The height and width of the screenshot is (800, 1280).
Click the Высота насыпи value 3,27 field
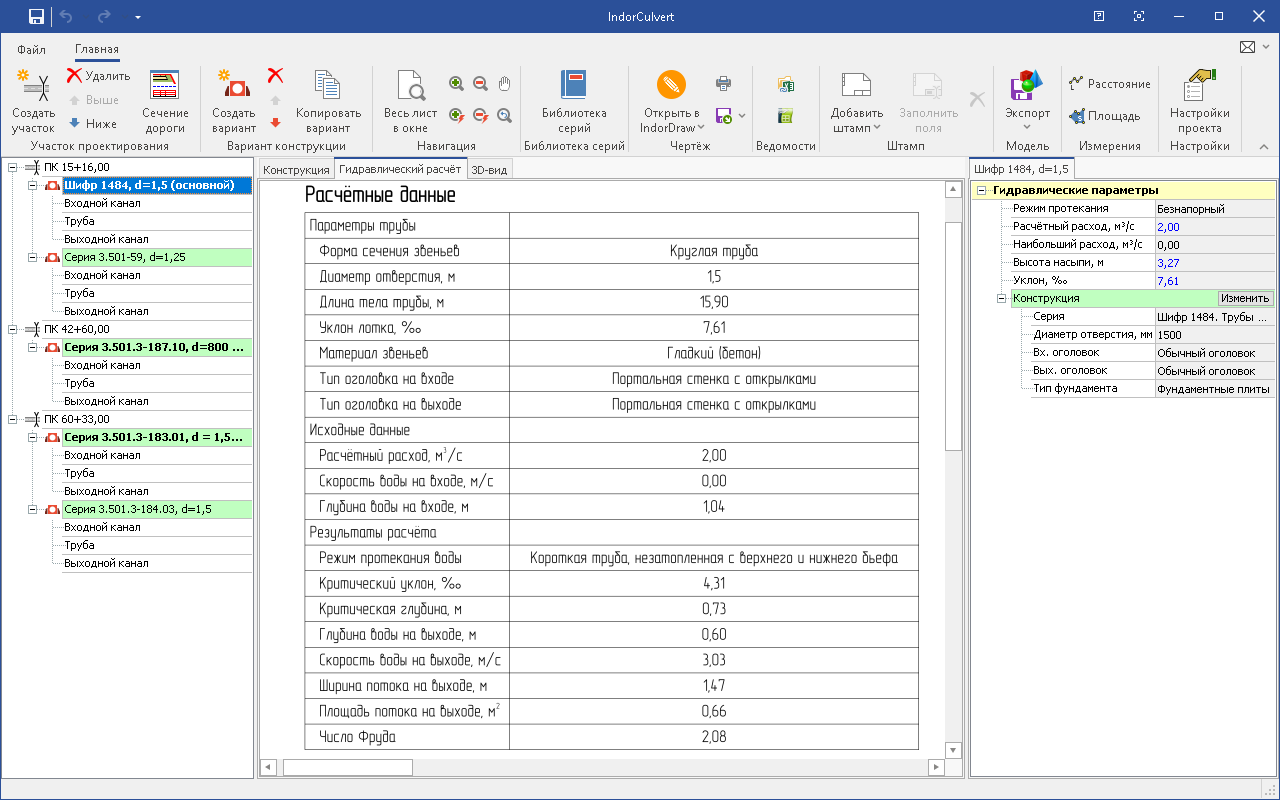pyautogui.click(x=1215, y=263)
